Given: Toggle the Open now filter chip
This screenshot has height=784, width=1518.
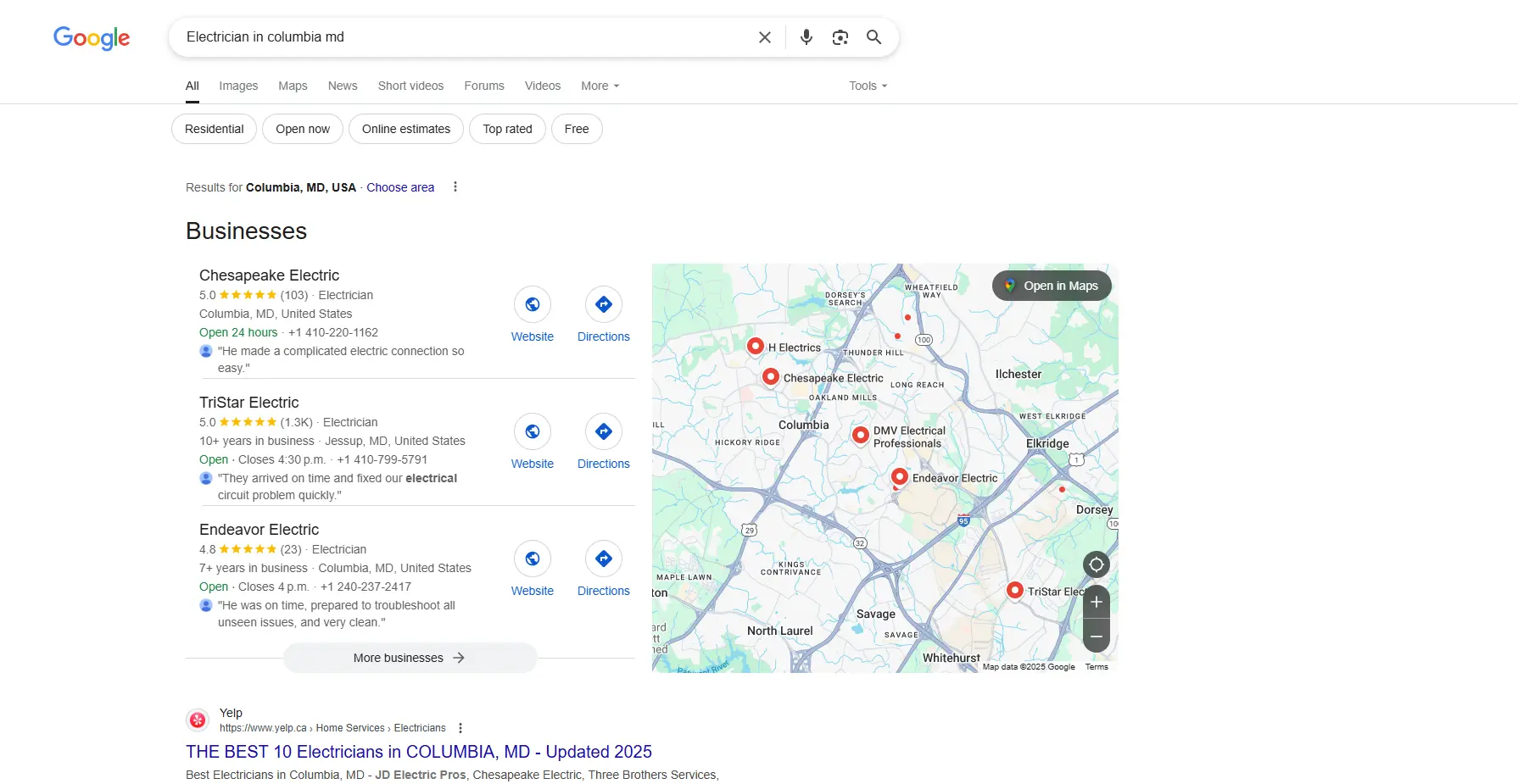Looking at the screenshot, I should point(303,129).
